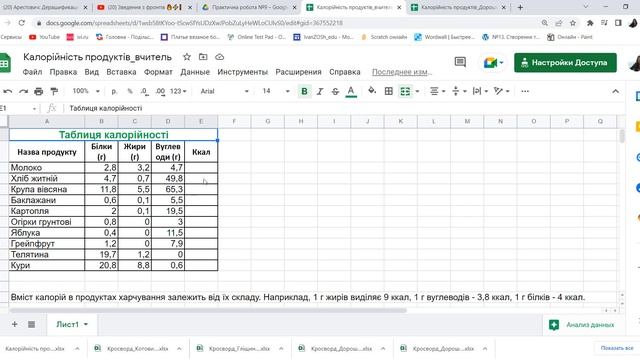The width and height of the screenshot is (640, 360).
Task: Expand merge type dropdown arrow
Action: [417, 91]
